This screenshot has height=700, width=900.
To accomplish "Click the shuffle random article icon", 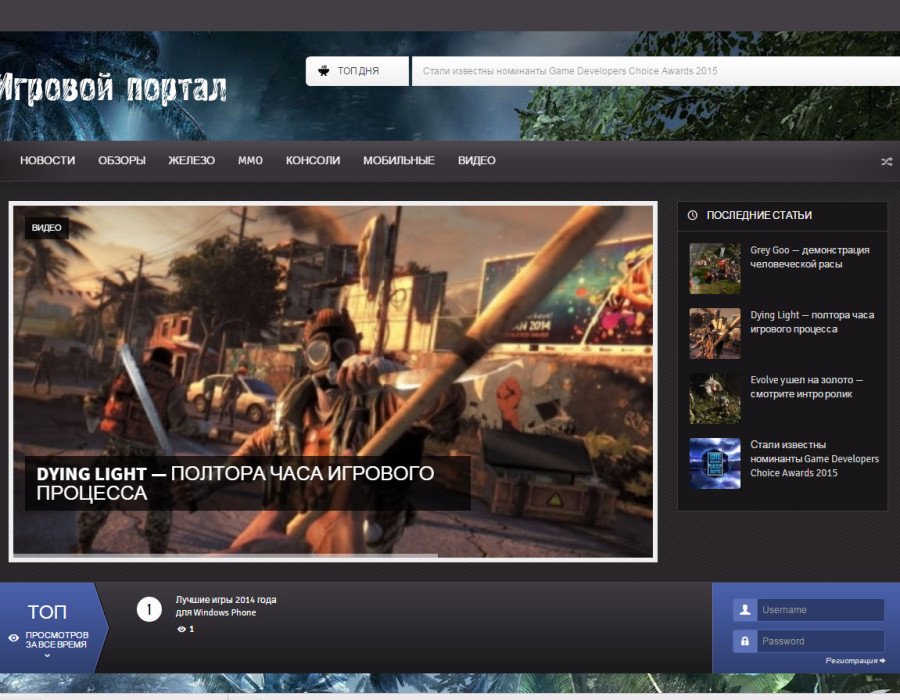I will point(886,161).
